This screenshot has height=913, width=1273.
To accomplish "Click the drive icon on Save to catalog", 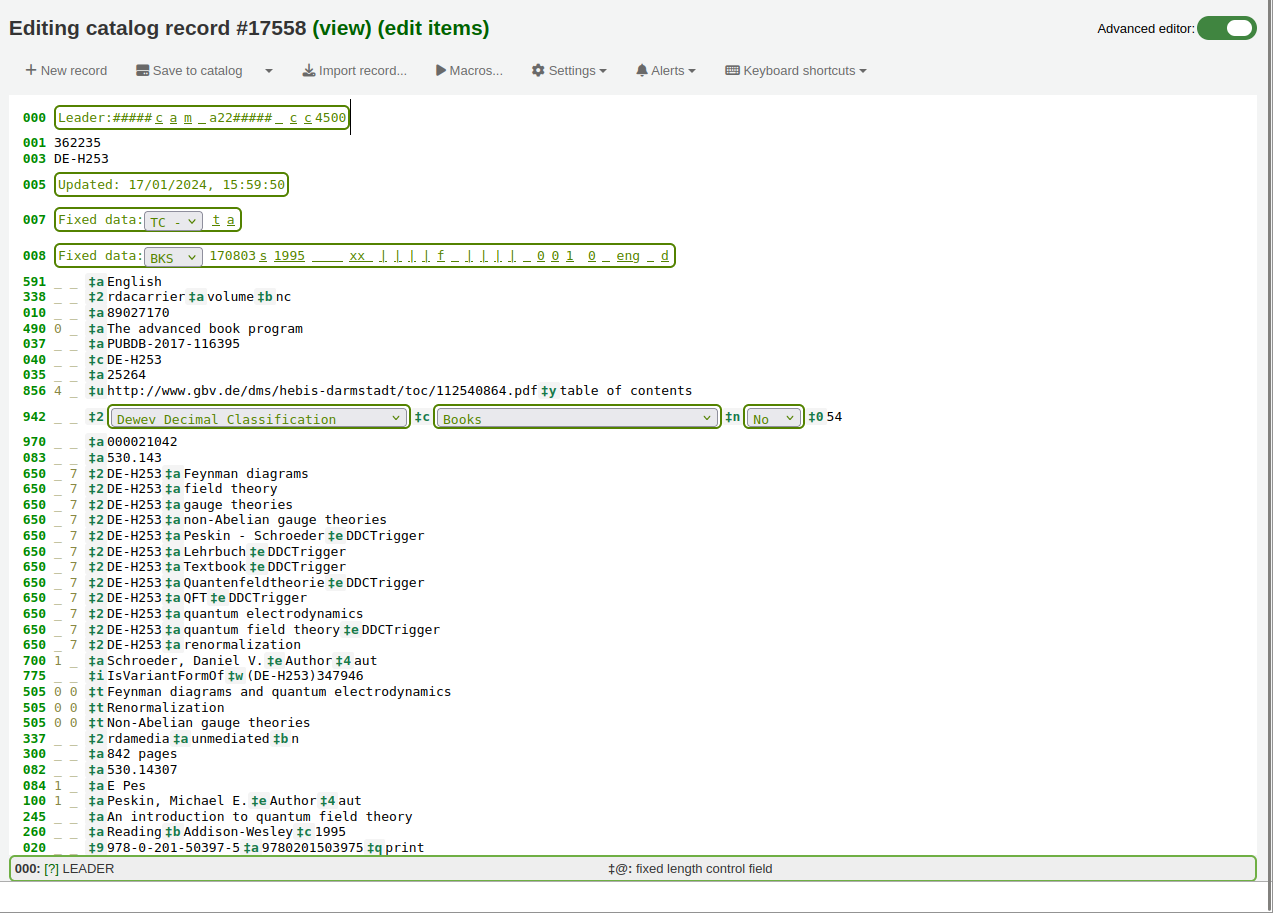I will coord(143,70).
